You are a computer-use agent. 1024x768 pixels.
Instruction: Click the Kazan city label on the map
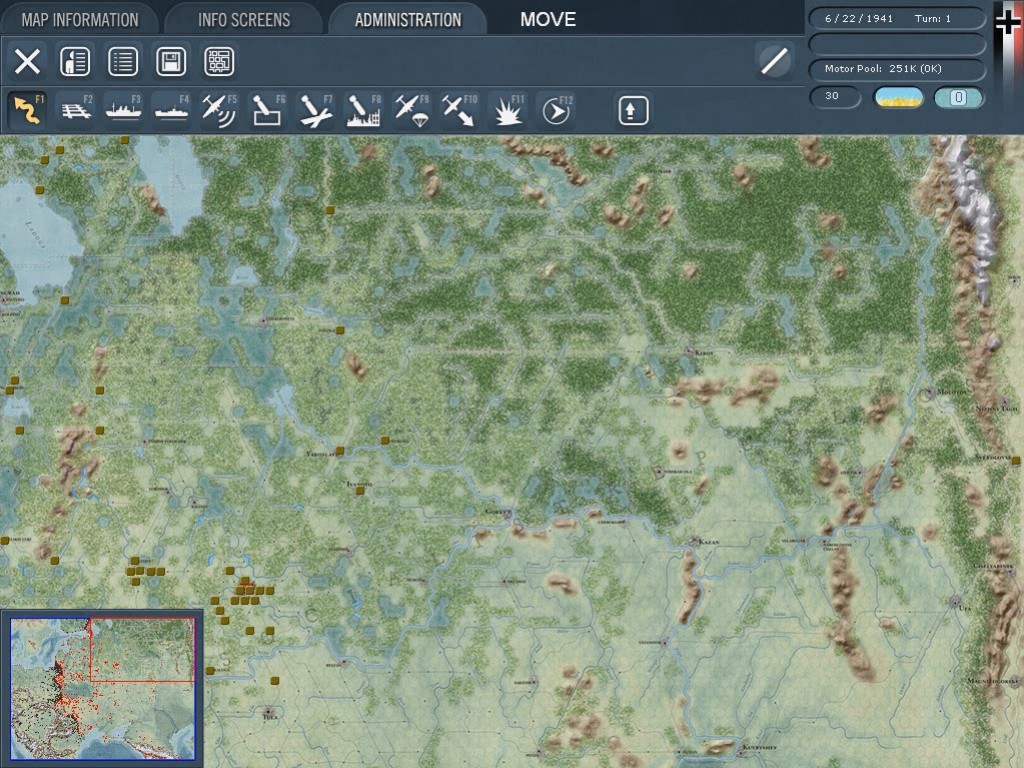[x=709, y=542]
